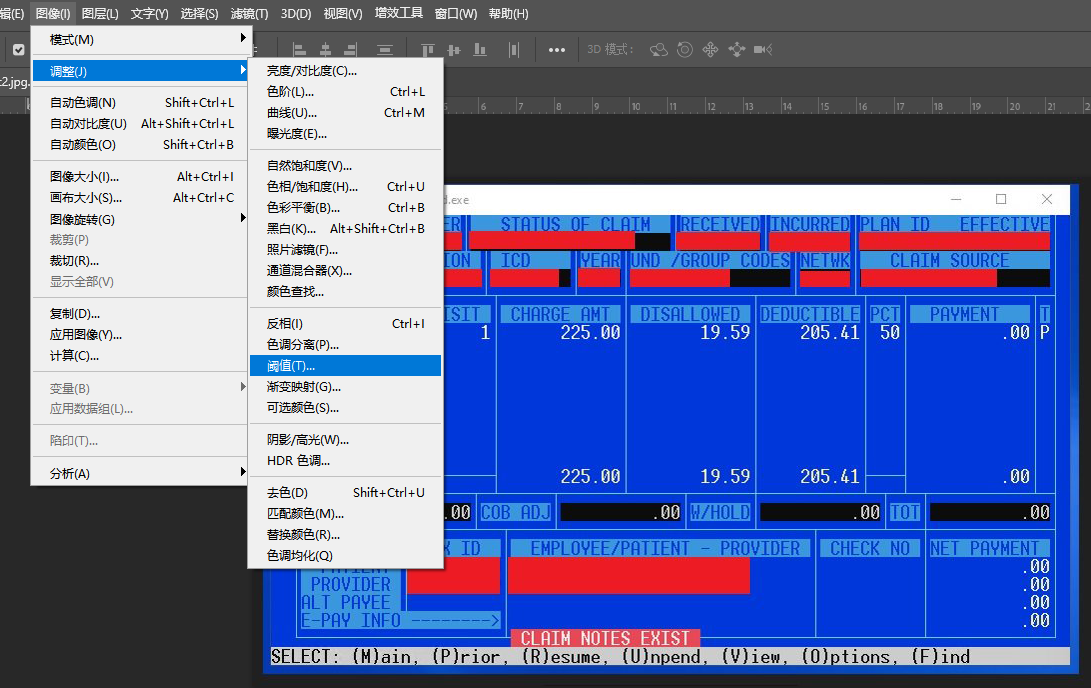Click the distribute vertically icon

pyautogui.click(x=385, y=49)
